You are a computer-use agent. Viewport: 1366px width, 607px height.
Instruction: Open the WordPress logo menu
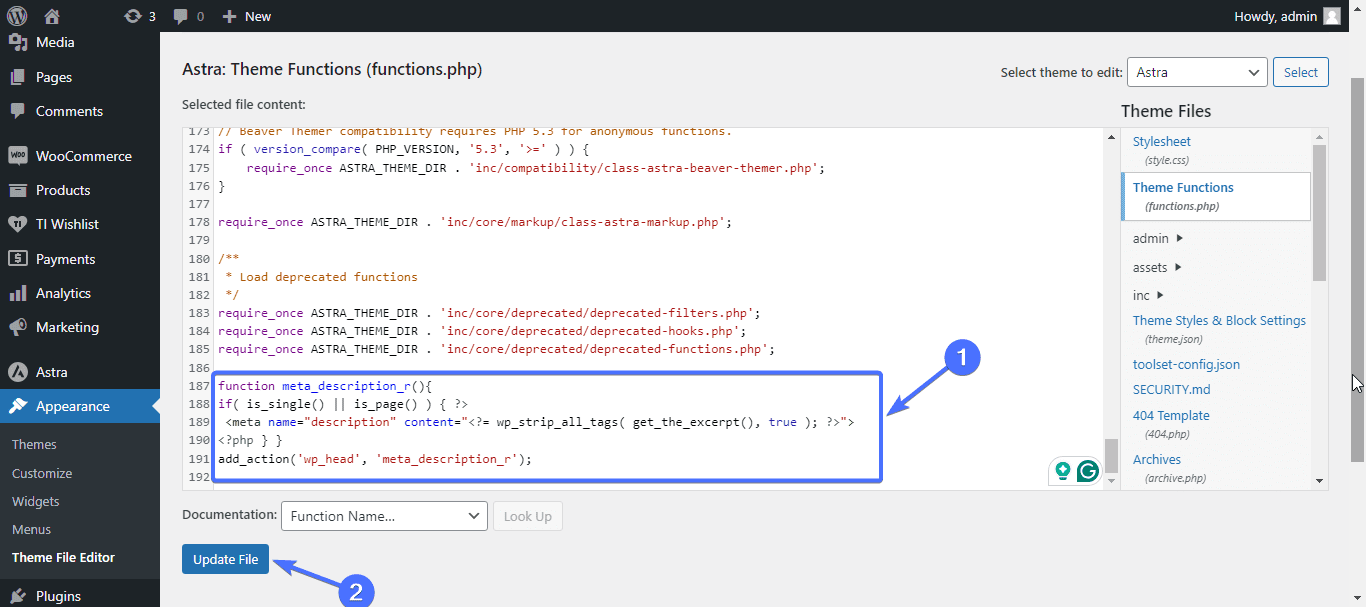pyautogui.click(x=17, y=16)
